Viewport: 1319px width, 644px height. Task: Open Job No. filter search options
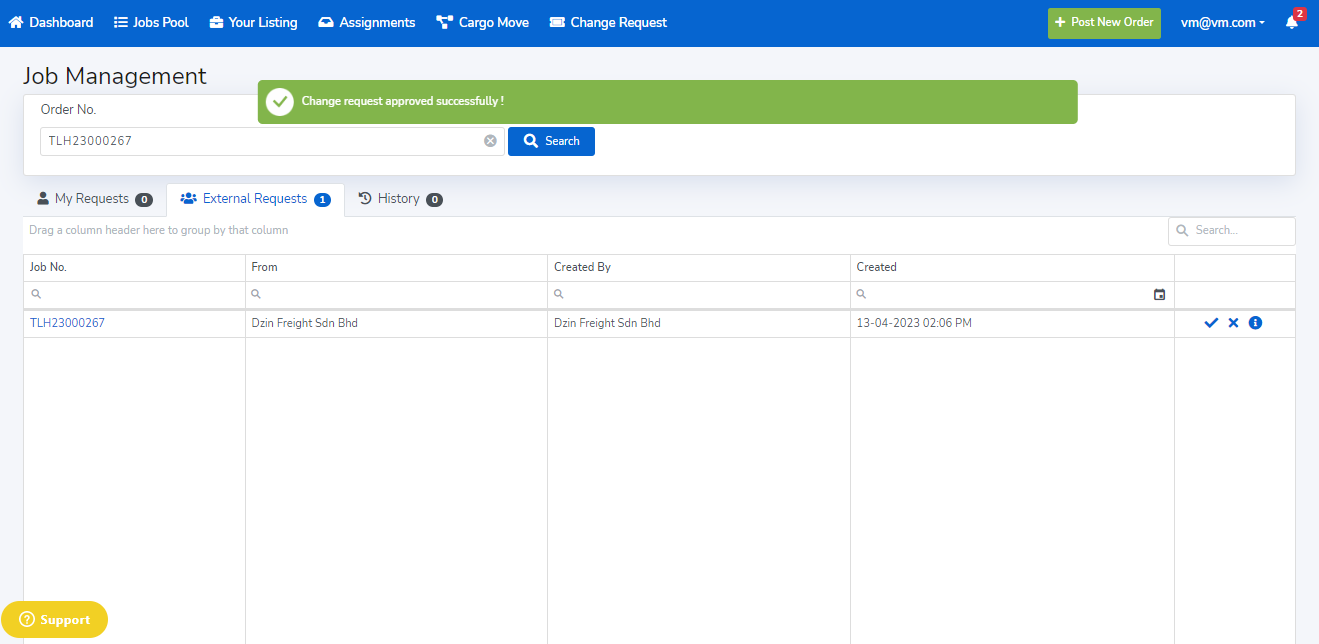[x=37, y=295]
